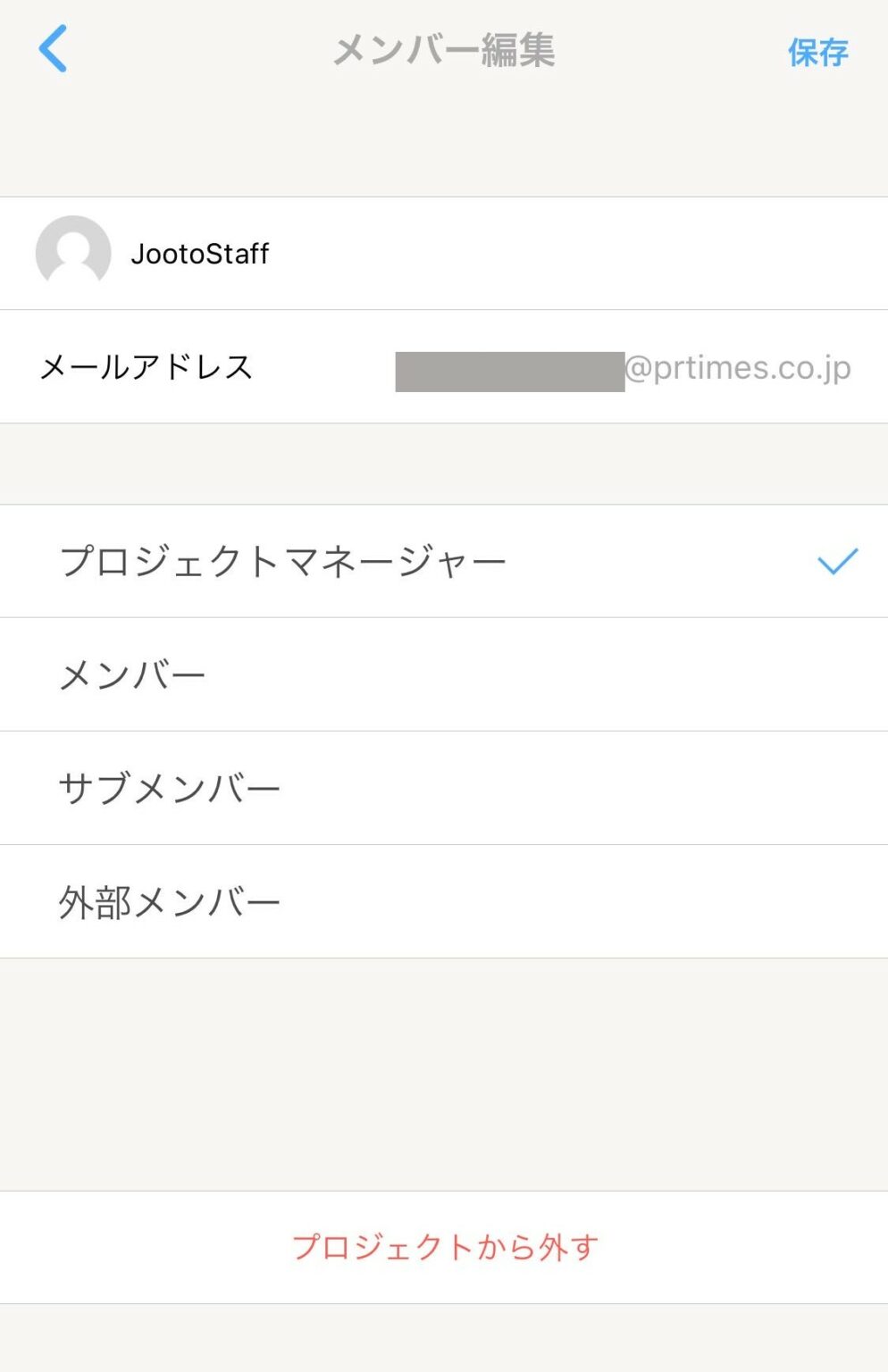
Task: Click the gray spacer between email and roles
Action: (444, 464)
